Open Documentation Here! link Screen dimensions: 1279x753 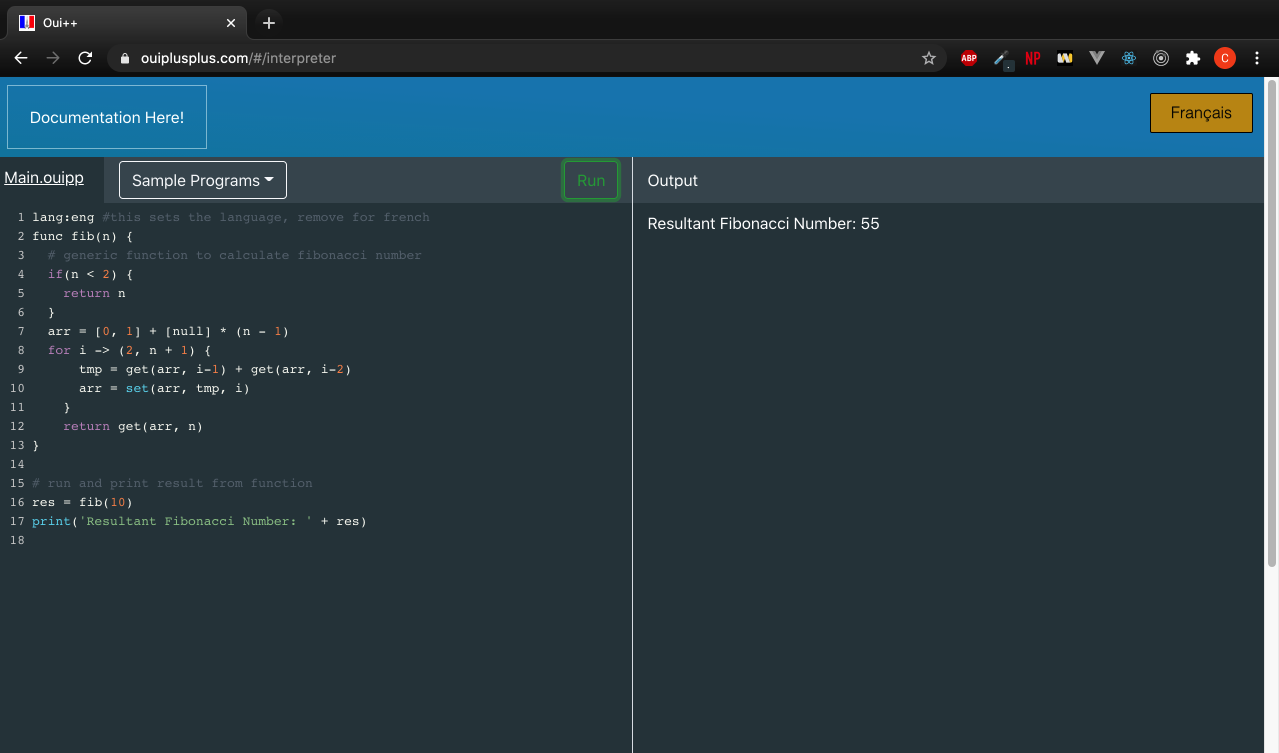coord(107,117)
